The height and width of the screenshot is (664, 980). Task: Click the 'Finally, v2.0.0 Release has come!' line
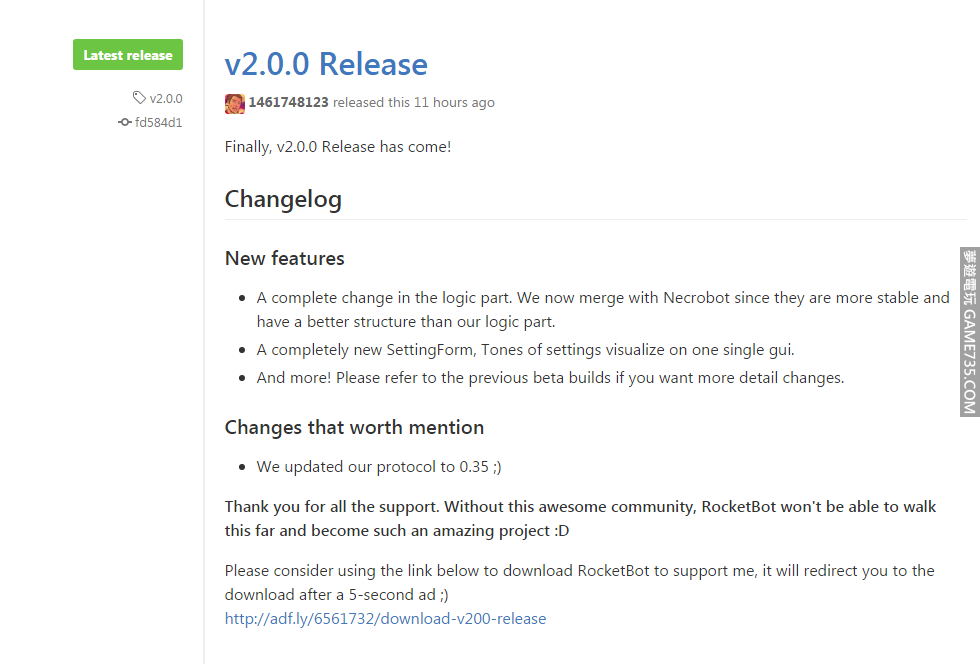click(x=338, y=146)
